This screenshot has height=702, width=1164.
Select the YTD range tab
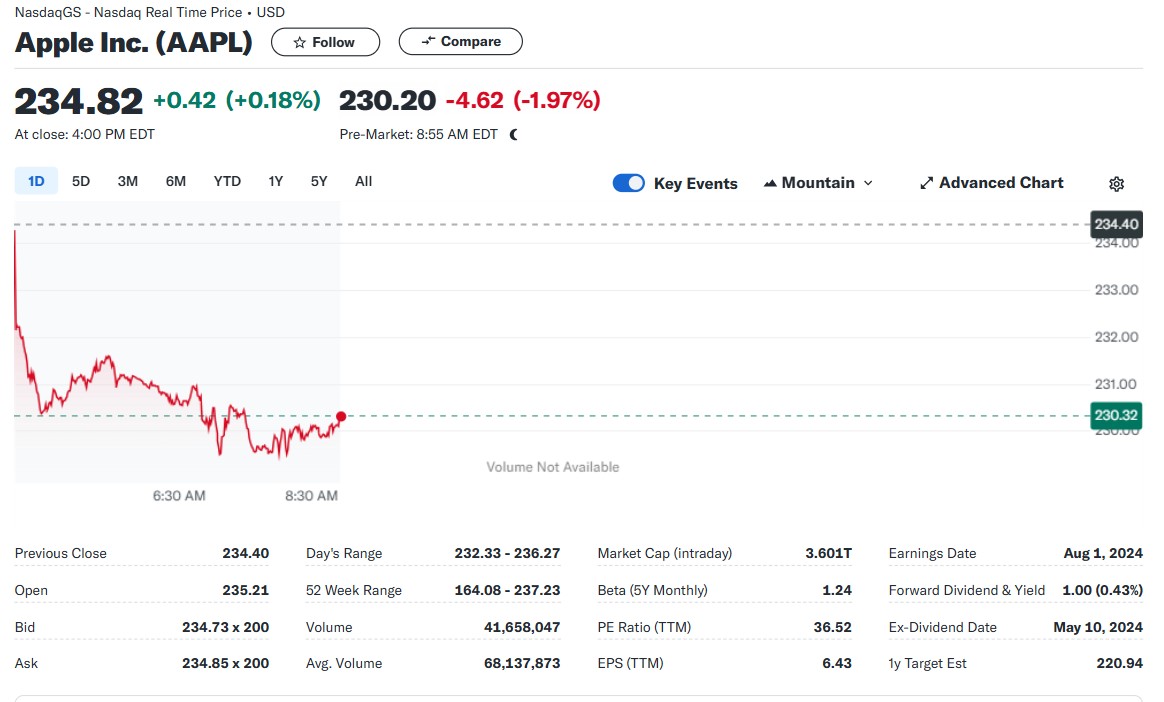[x=227, y=181]
